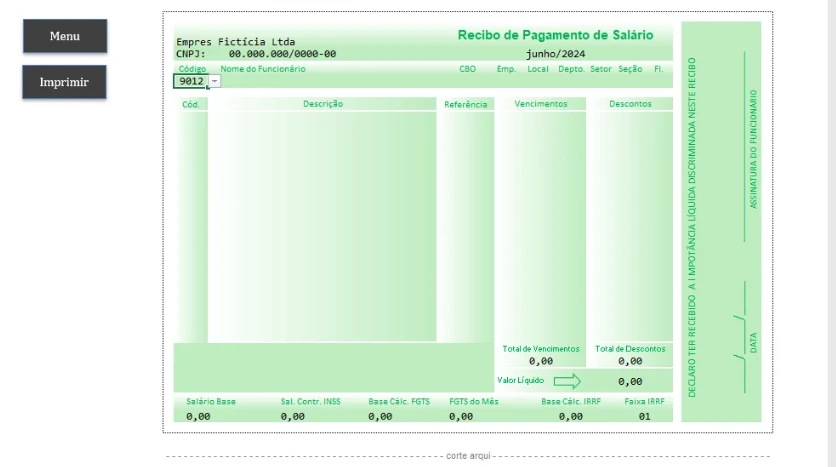Select the CNPJ number field

click(x=282, y=54)
